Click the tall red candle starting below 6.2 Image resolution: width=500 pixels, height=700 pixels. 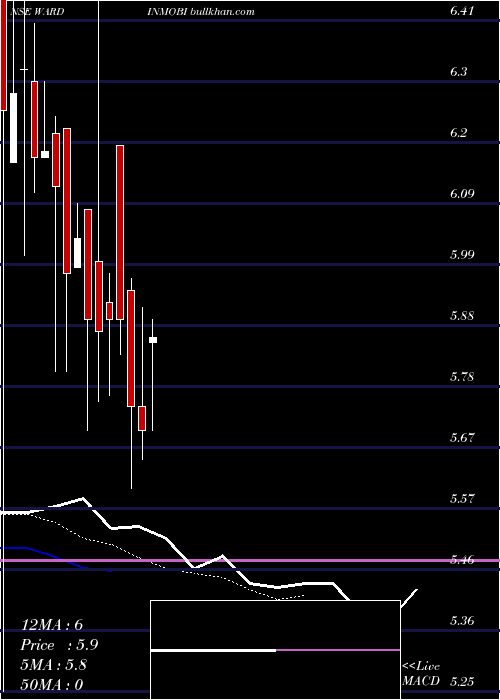[x=120, y=233]
